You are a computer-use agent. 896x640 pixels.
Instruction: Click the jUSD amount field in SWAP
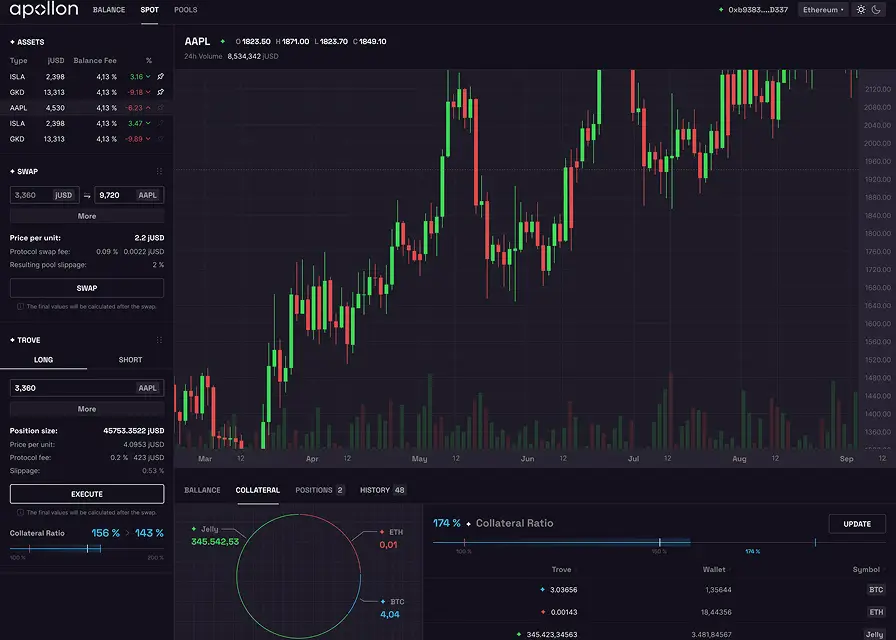click(43, 195)
